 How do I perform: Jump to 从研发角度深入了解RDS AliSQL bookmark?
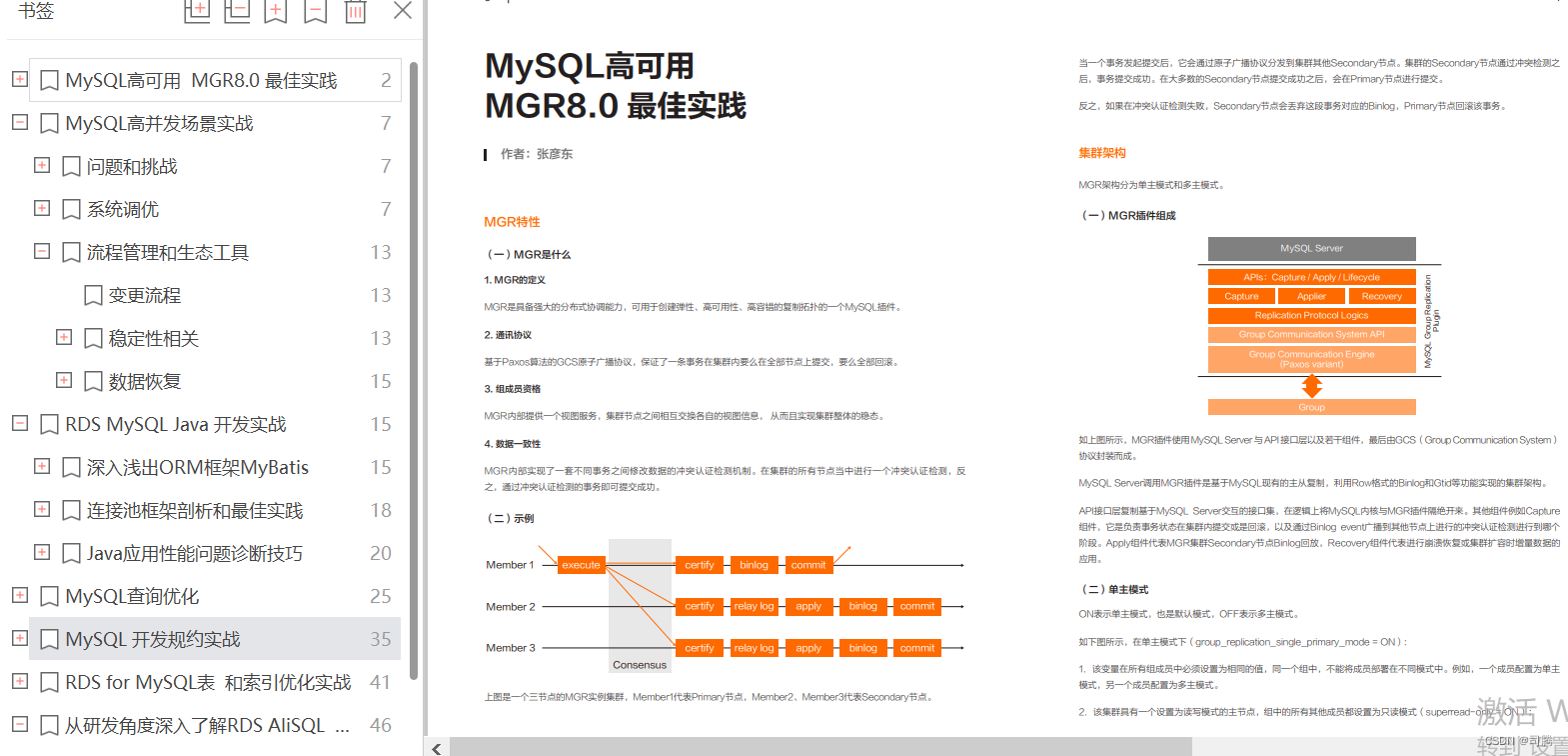point(207,726)
